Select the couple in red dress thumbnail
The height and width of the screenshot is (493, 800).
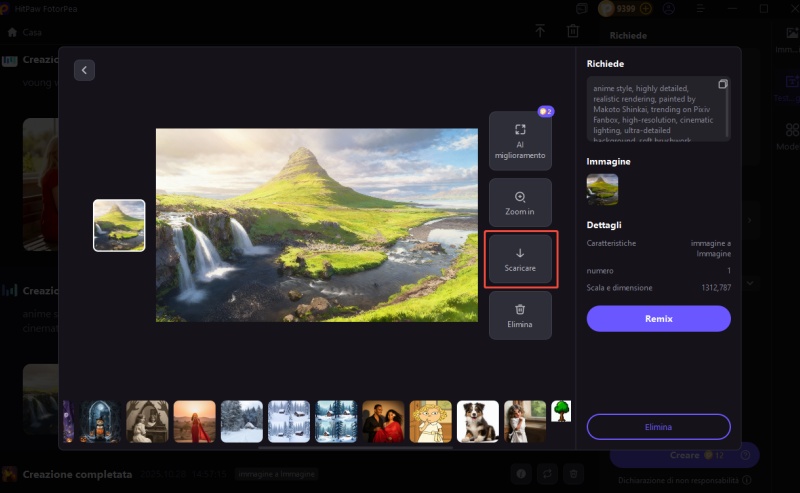pos(383,422)
